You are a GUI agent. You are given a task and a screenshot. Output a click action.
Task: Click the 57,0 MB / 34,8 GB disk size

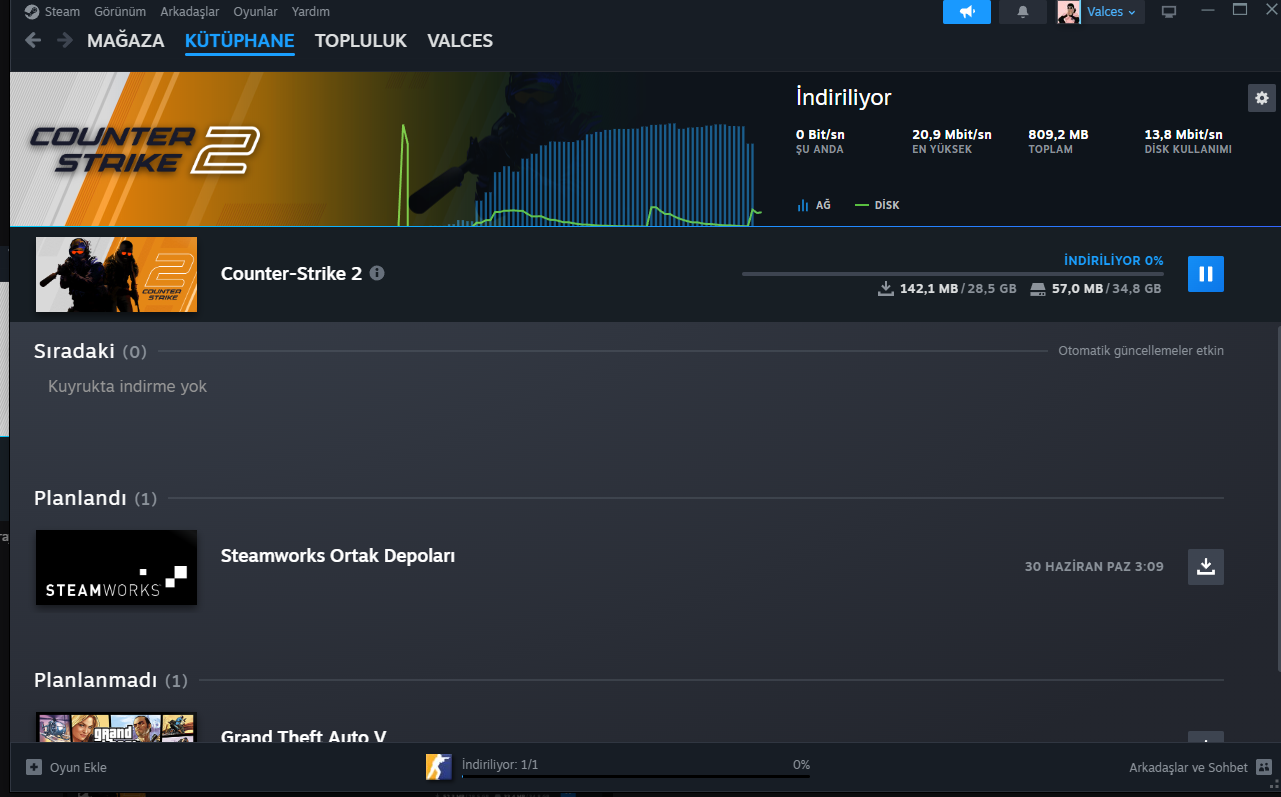(1106, 289)
